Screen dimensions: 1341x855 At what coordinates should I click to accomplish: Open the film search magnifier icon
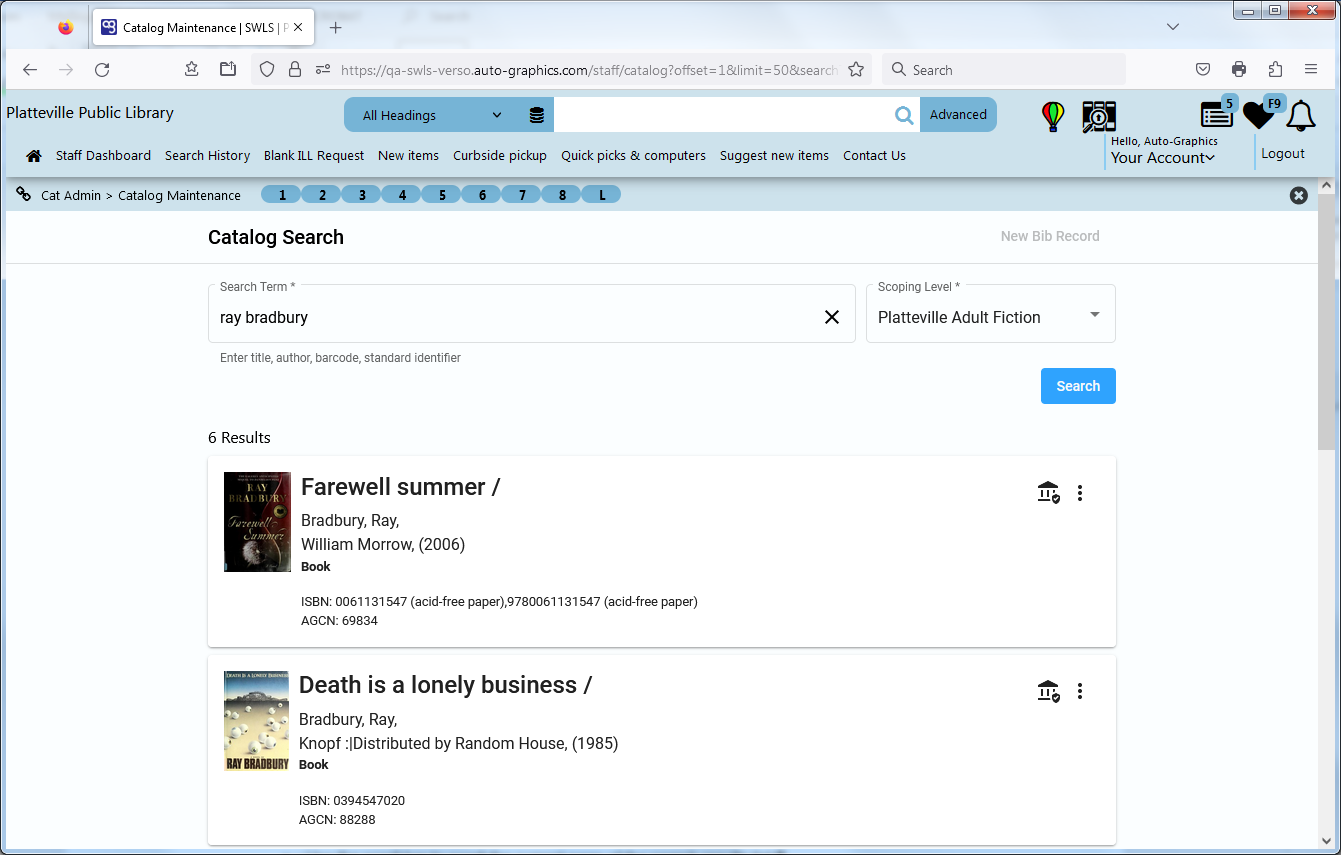click(x=1099, y=117)
